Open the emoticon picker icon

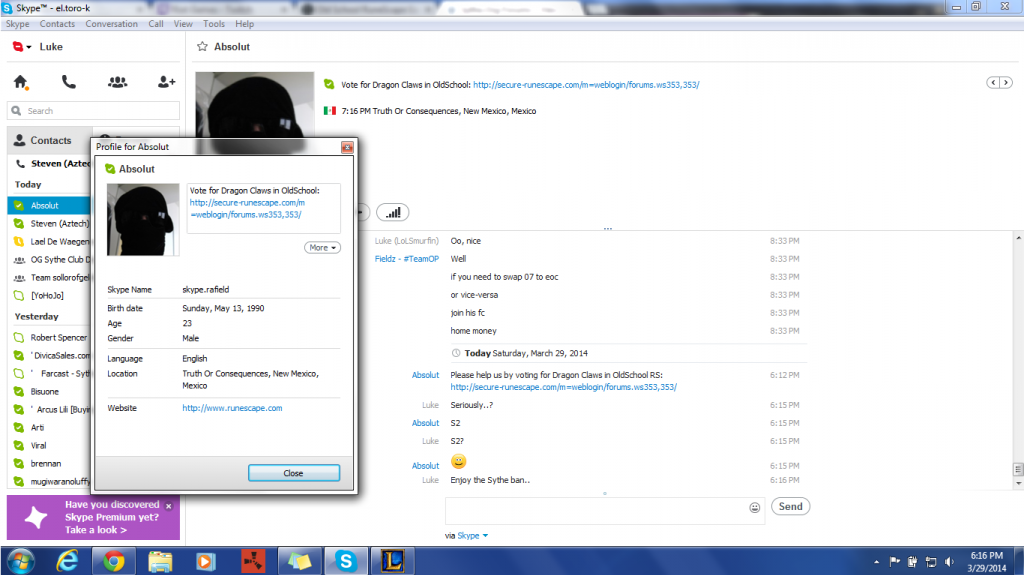(755, 508)
